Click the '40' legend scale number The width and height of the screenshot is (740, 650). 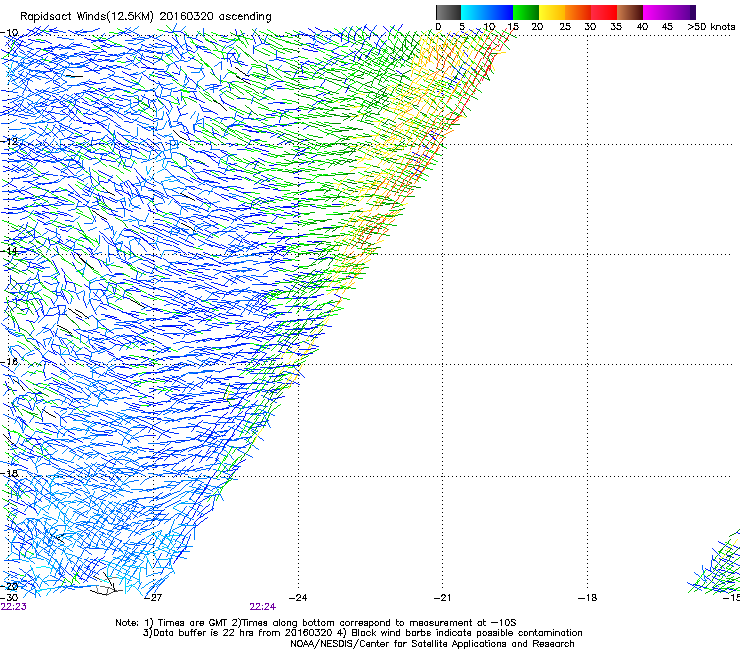pos(642,27)
